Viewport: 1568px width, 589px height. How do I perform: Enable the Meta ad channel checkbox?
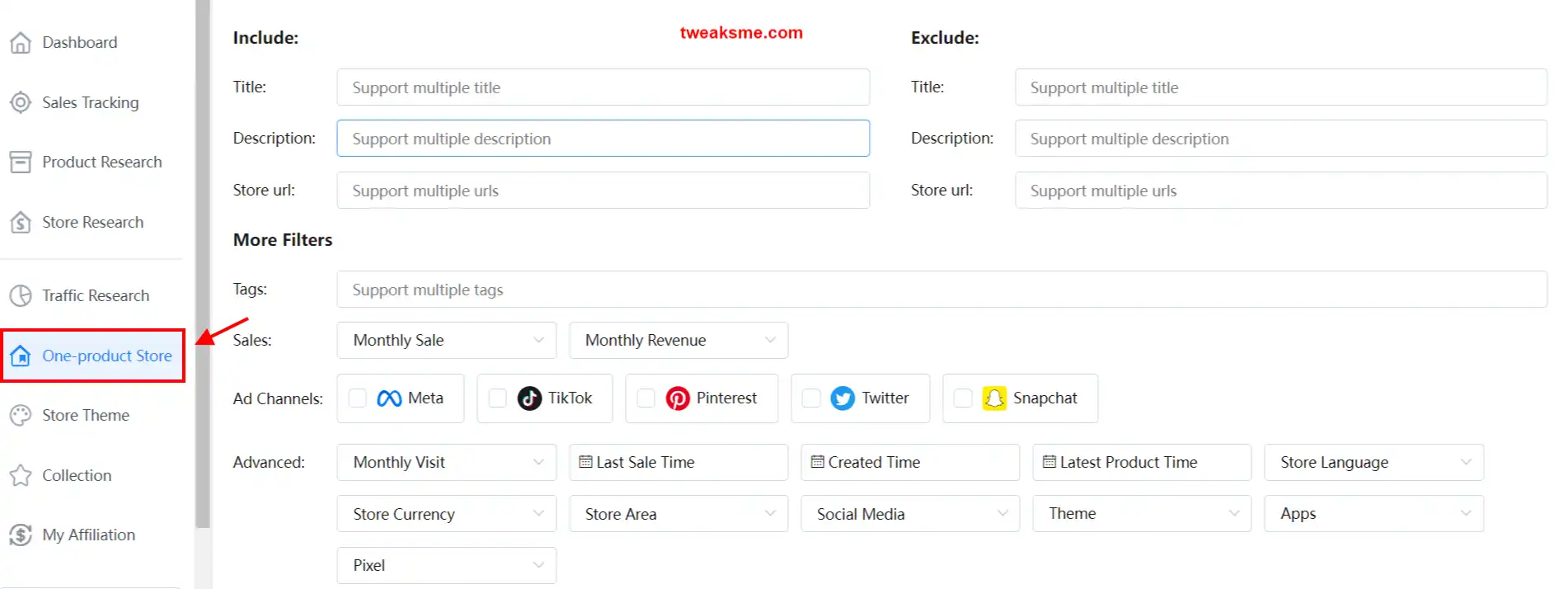[x=358, y=398]
